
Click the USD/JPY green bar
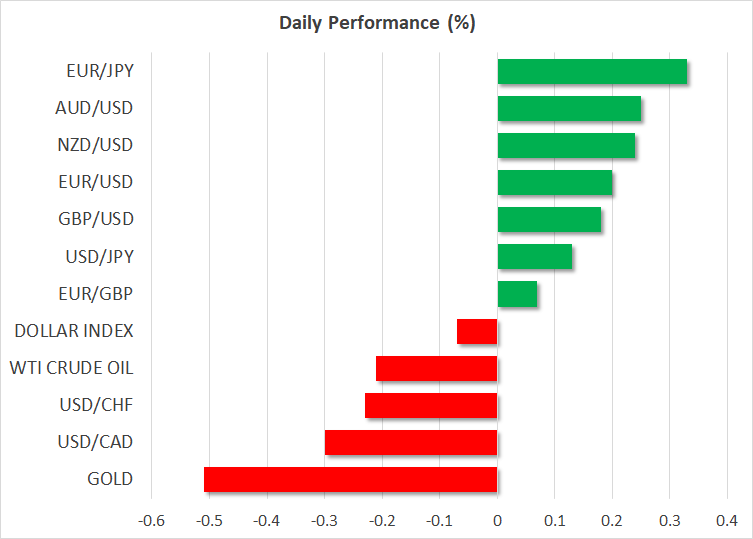535,257
